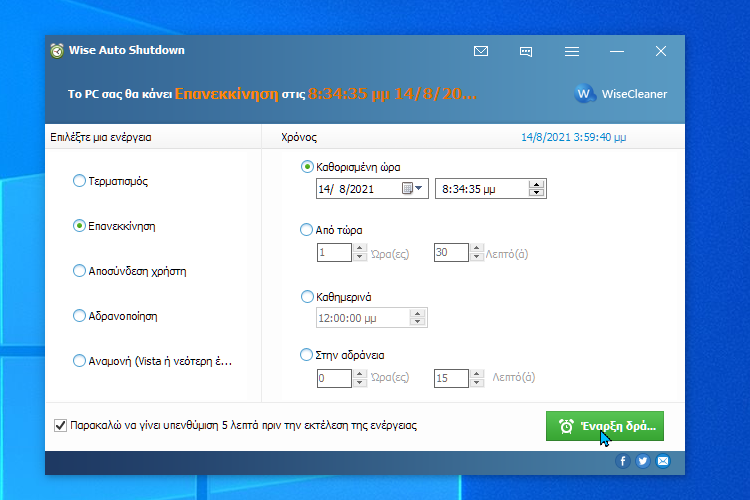The image size is (750, 500).
Task: Click the idle hours field showing 0
Action: [334, 378]
